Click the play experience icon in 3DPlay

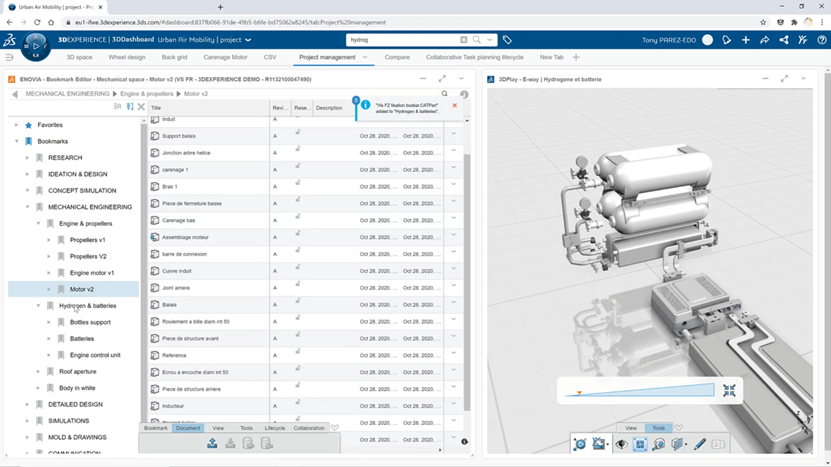(579, 444)
